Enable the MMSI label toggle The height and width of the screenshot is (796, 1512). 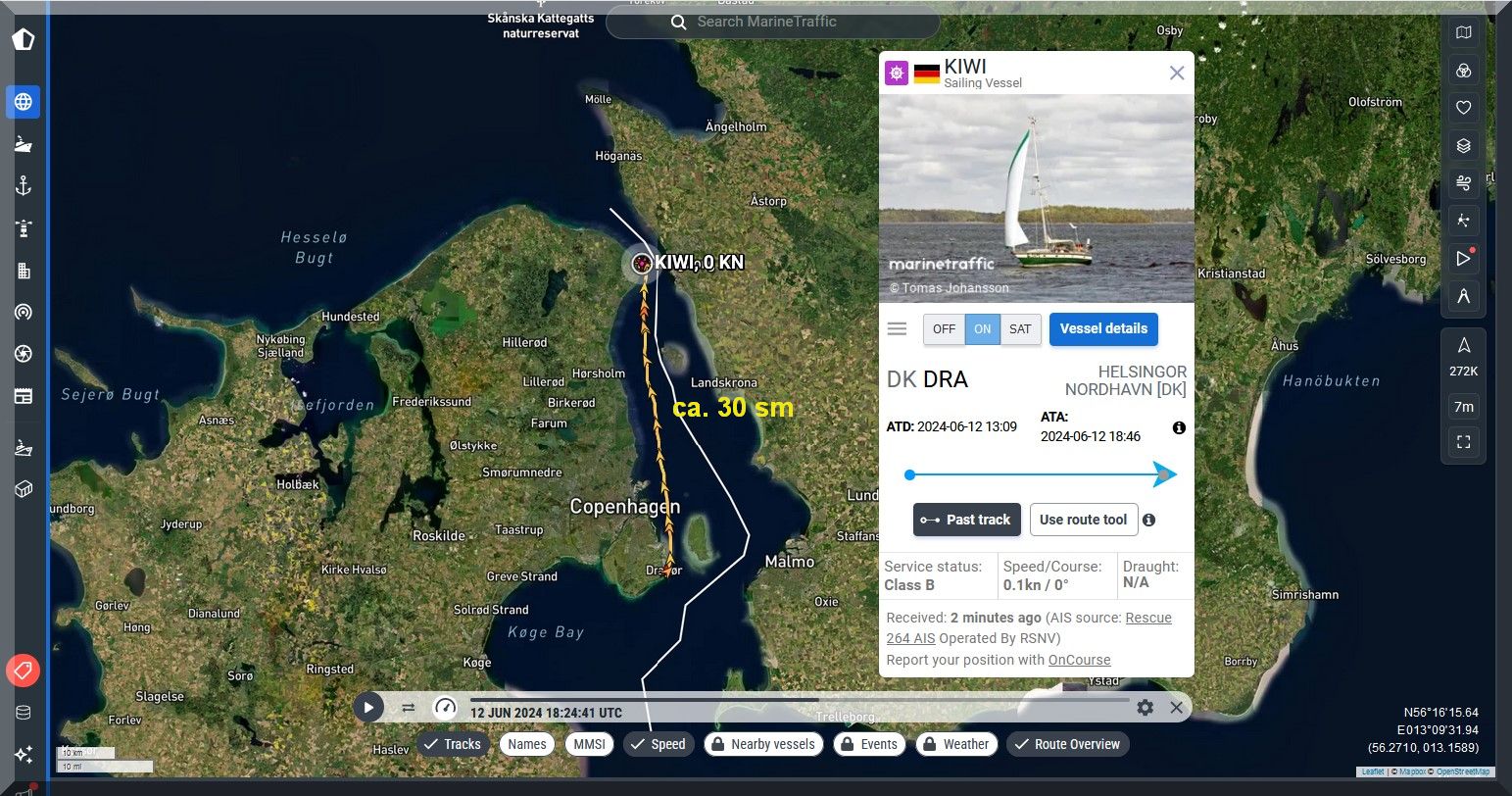589,744
